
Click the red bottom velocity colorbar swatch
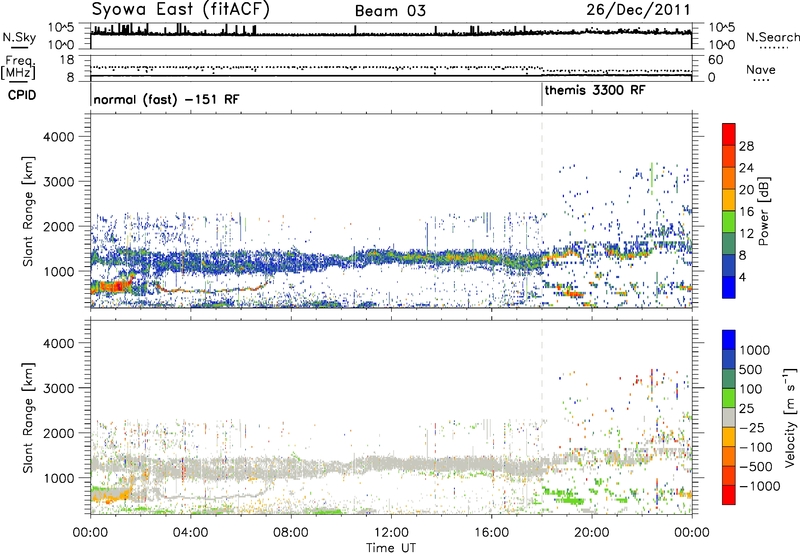tap(729, 495)
